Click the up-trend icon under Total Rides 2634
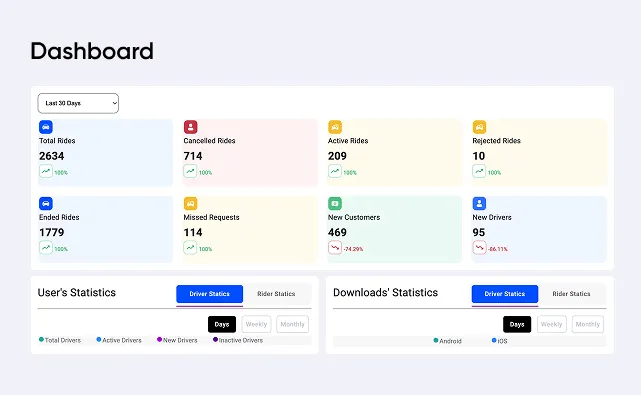This screenshot has width=641, height=395. 46,171
